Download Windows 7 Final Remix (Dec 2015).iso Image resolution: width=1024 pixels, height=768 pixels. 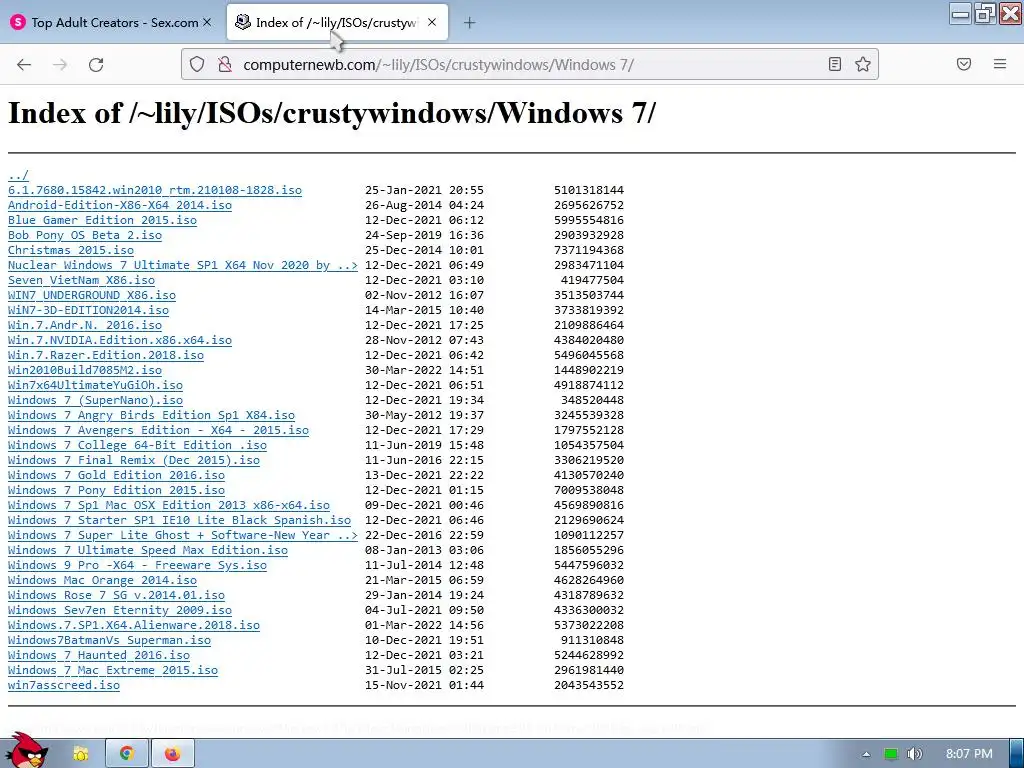point(134,460)
